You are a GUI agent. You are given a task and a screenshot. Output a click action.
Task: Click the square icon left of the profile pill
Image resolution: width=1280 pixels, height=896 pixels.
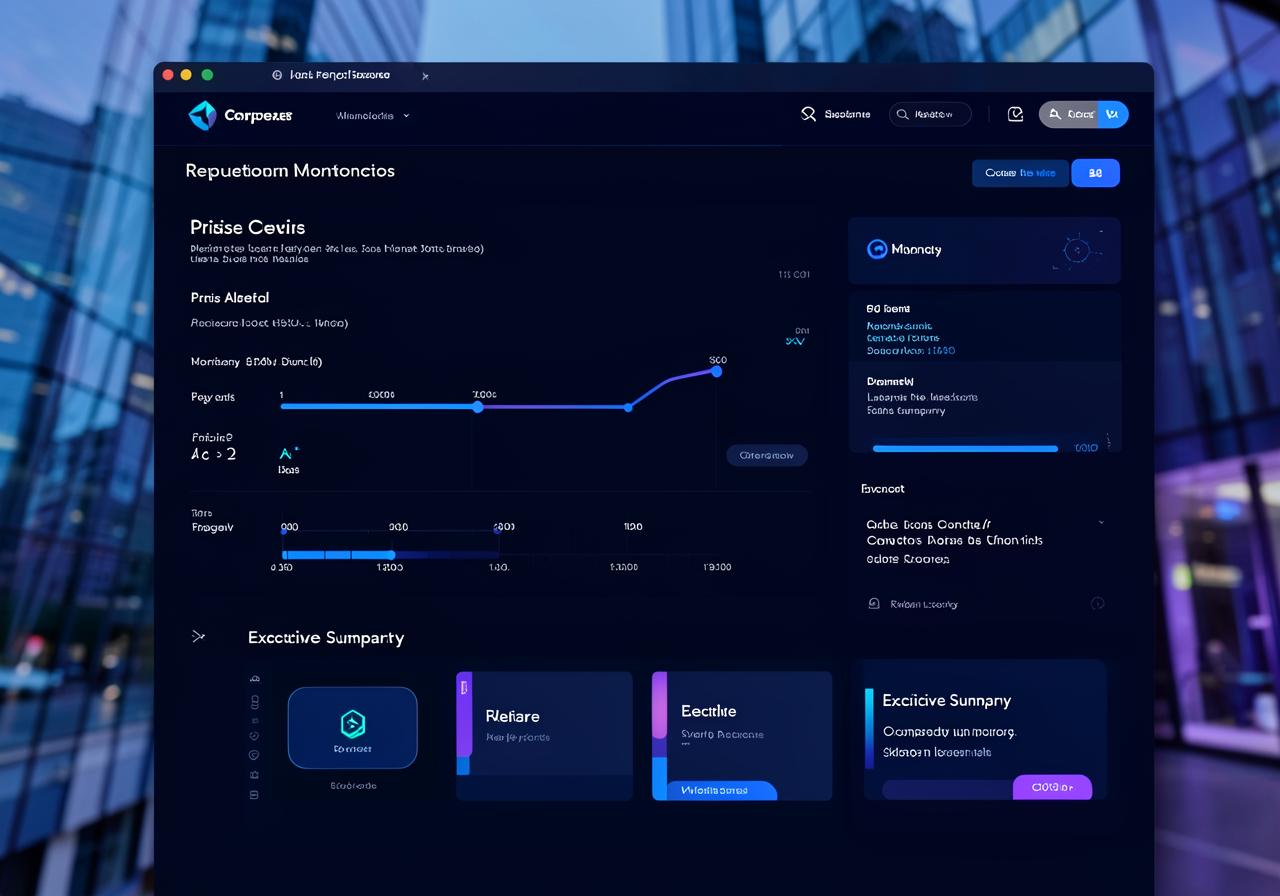1015,114
